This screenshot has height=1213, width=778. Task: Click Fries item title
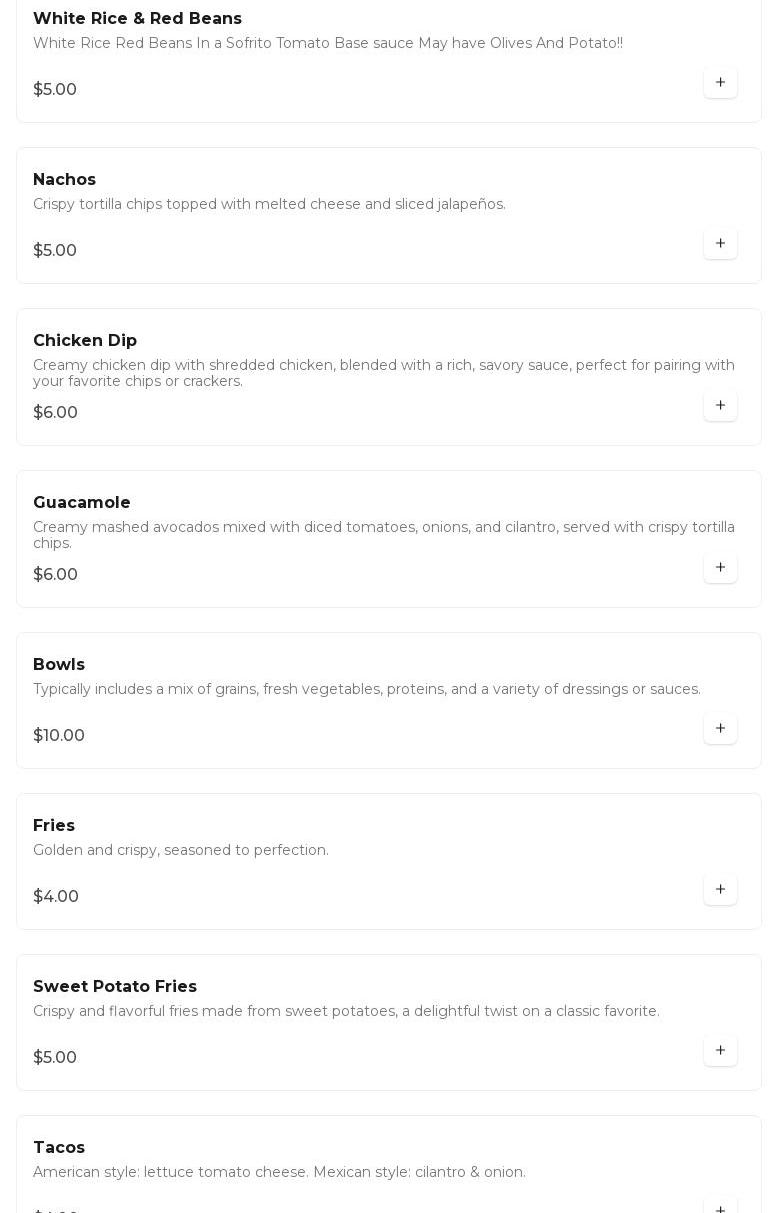click(54, 826)
